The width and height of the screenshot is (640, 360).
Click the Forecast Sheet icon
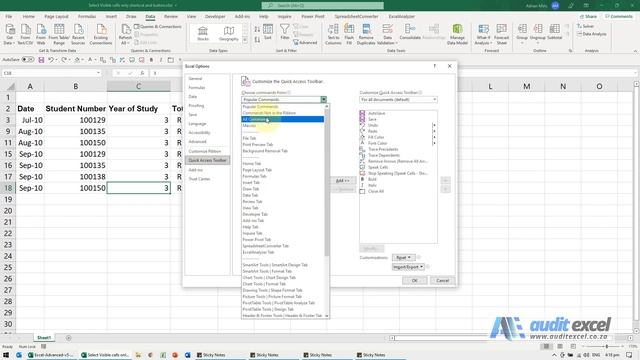[x=502, y=34]
